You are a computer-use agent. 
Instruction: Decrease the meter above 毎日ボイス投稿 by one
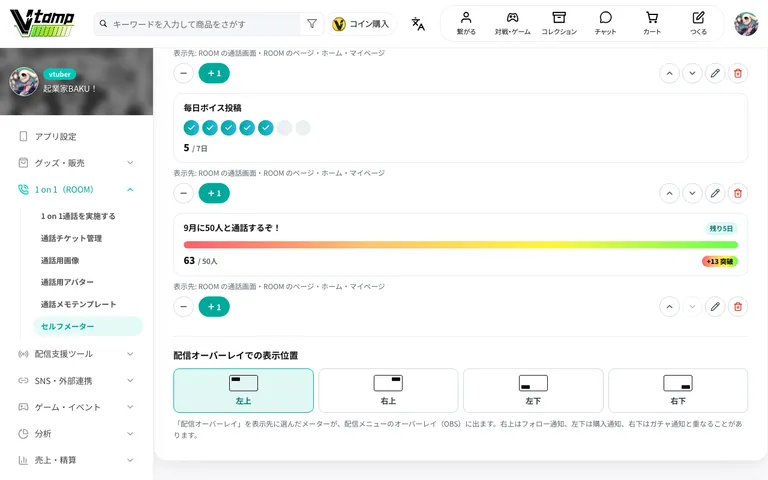tap(184, 73)
